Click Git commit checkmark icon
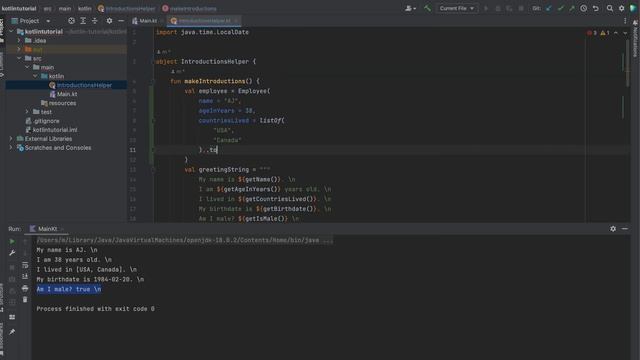 tap(560, 8)
